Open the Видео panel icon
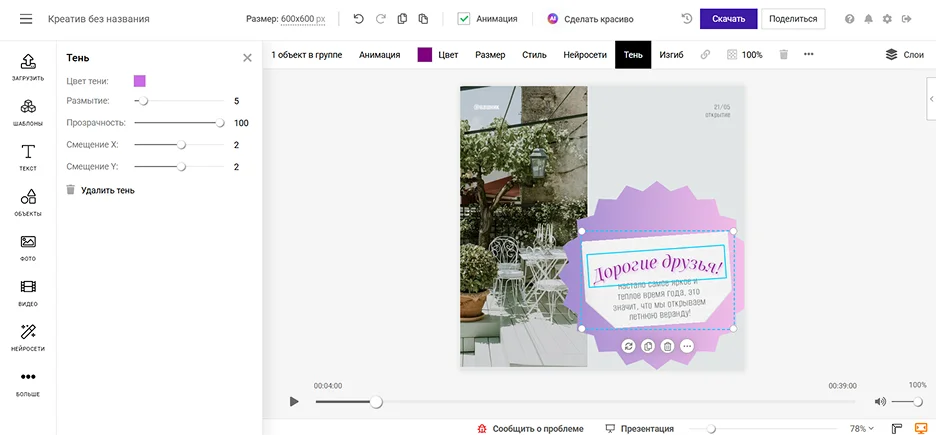 pyautogui.click(x=28, y=292)
